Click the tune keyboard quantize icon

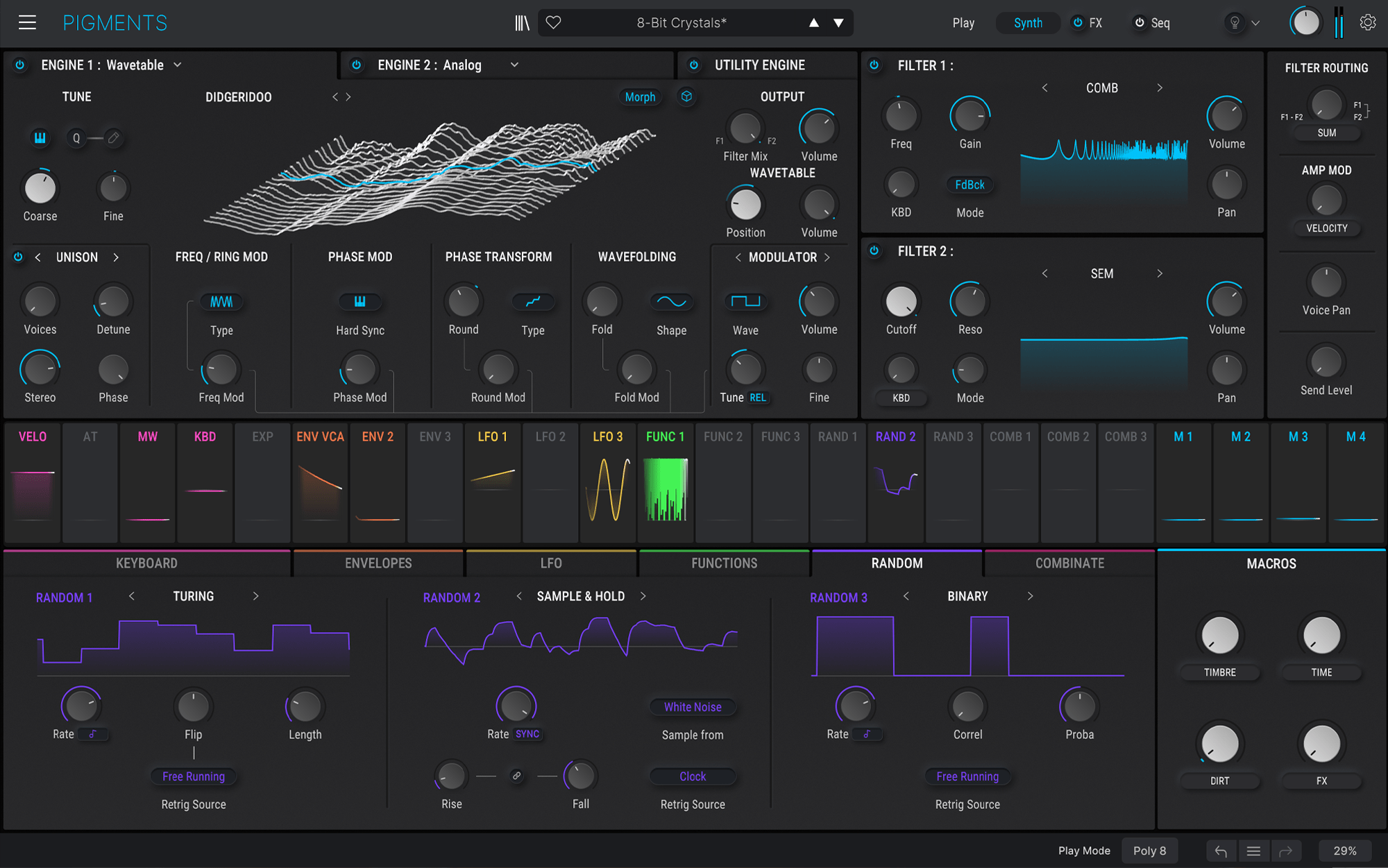click(40, 138)
